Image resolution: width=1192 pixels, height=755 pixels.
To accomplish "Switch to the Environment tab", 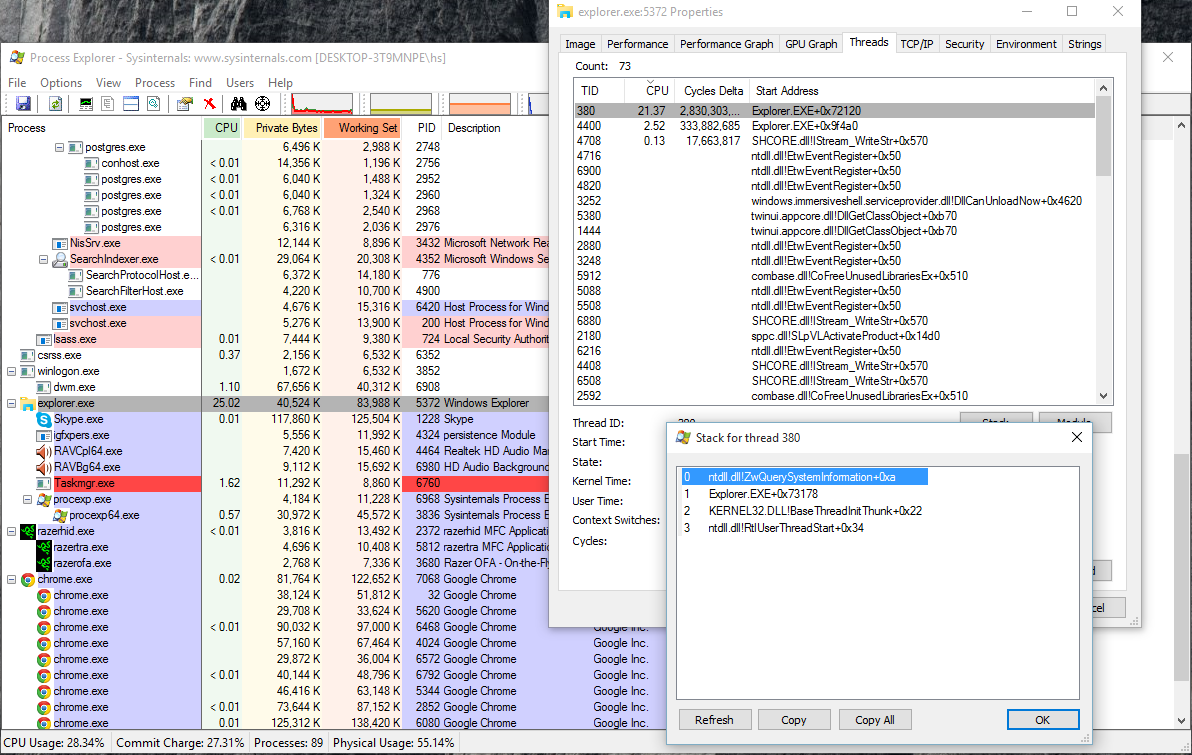I will tap(1026, 44).
